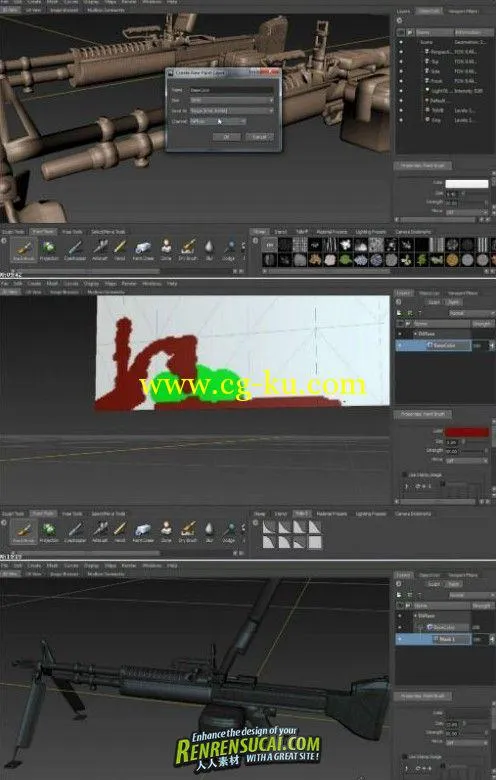The width and height of the screenshot is (496, 780).
Task: Click Name field in Create New Paint Layer dialog
Action: click(x=231, y=90)
